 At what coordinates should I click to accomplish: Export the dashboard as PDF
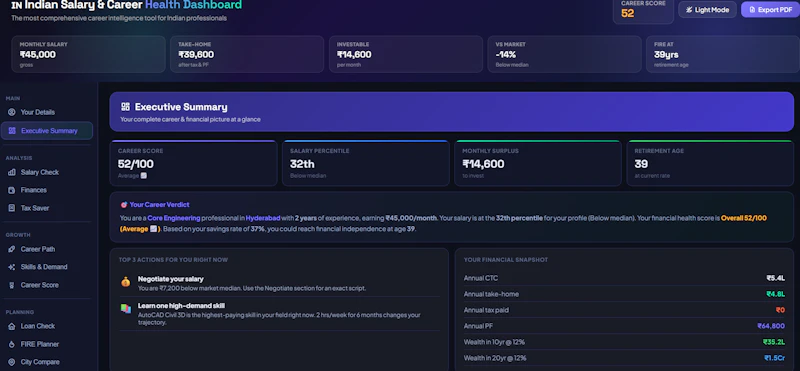point(770,10)
